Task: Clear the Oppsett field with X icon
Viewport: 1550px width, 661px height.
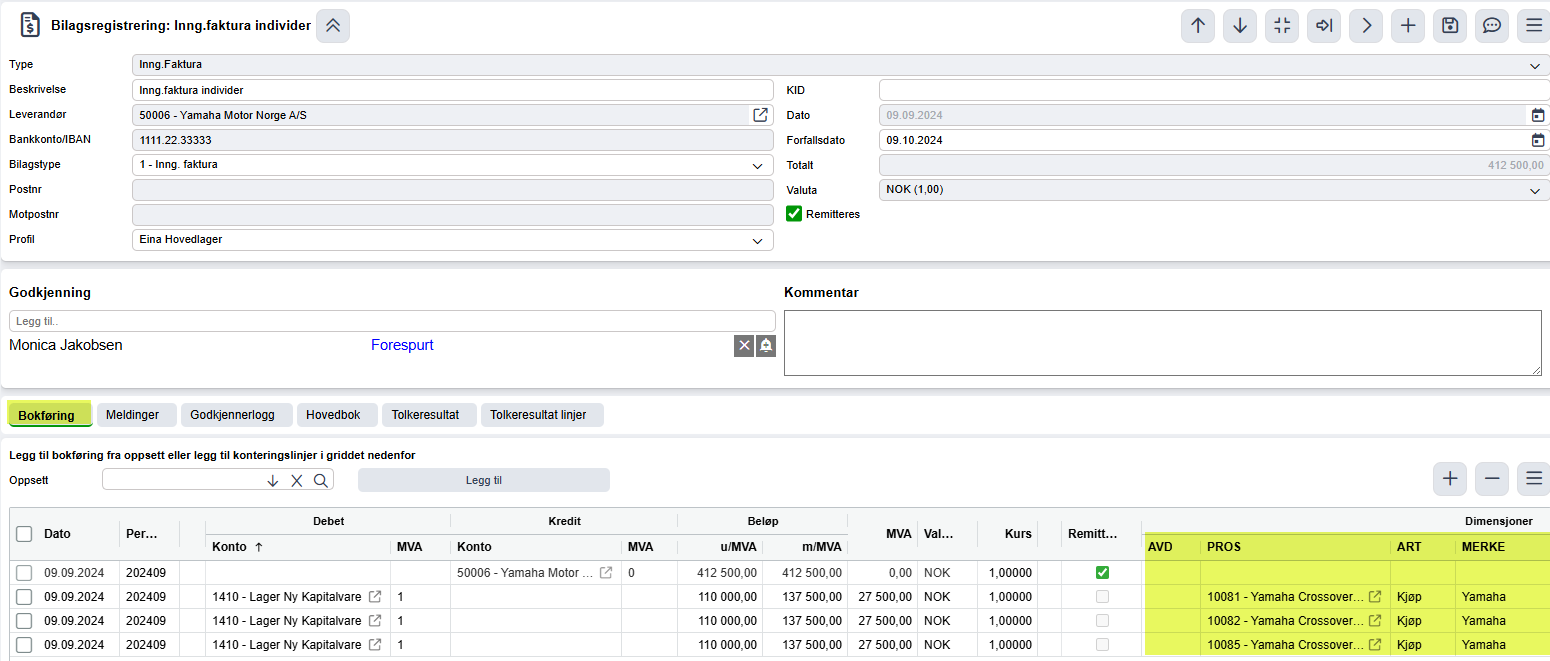Action: click(297, 480)
